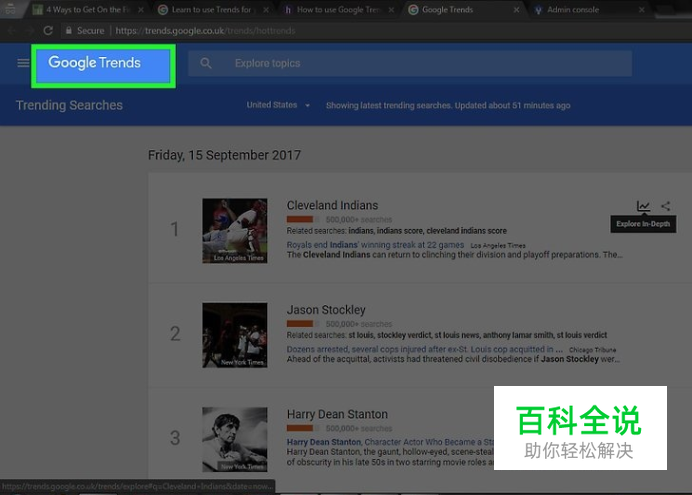Share the Cleveland Indians trend

(x=666, y=206)
